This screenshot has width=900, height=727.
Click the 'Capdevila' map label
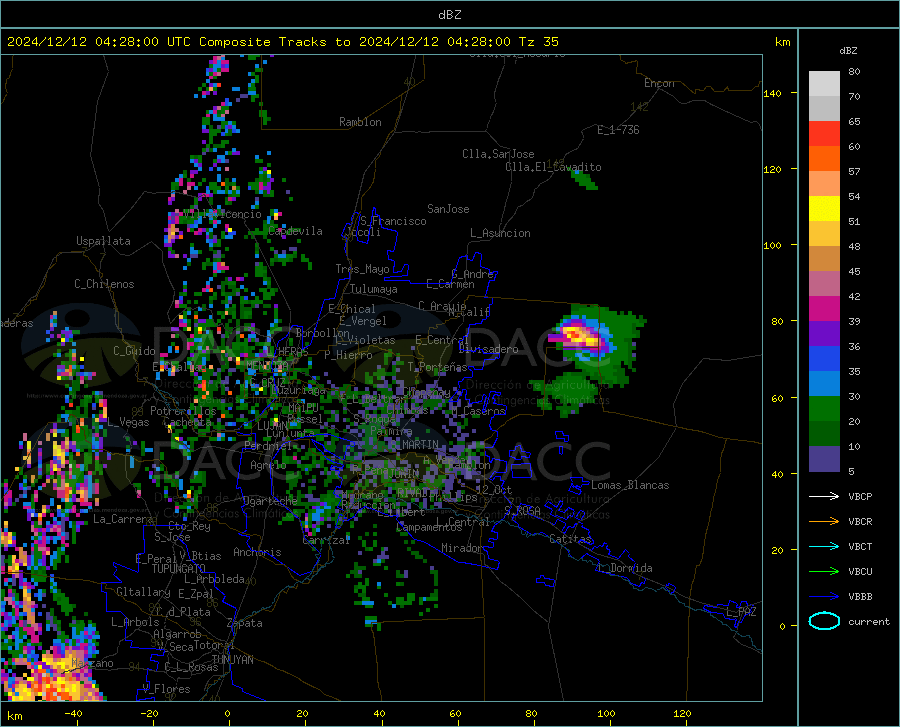pyautogui.click(x=295, y=231)
